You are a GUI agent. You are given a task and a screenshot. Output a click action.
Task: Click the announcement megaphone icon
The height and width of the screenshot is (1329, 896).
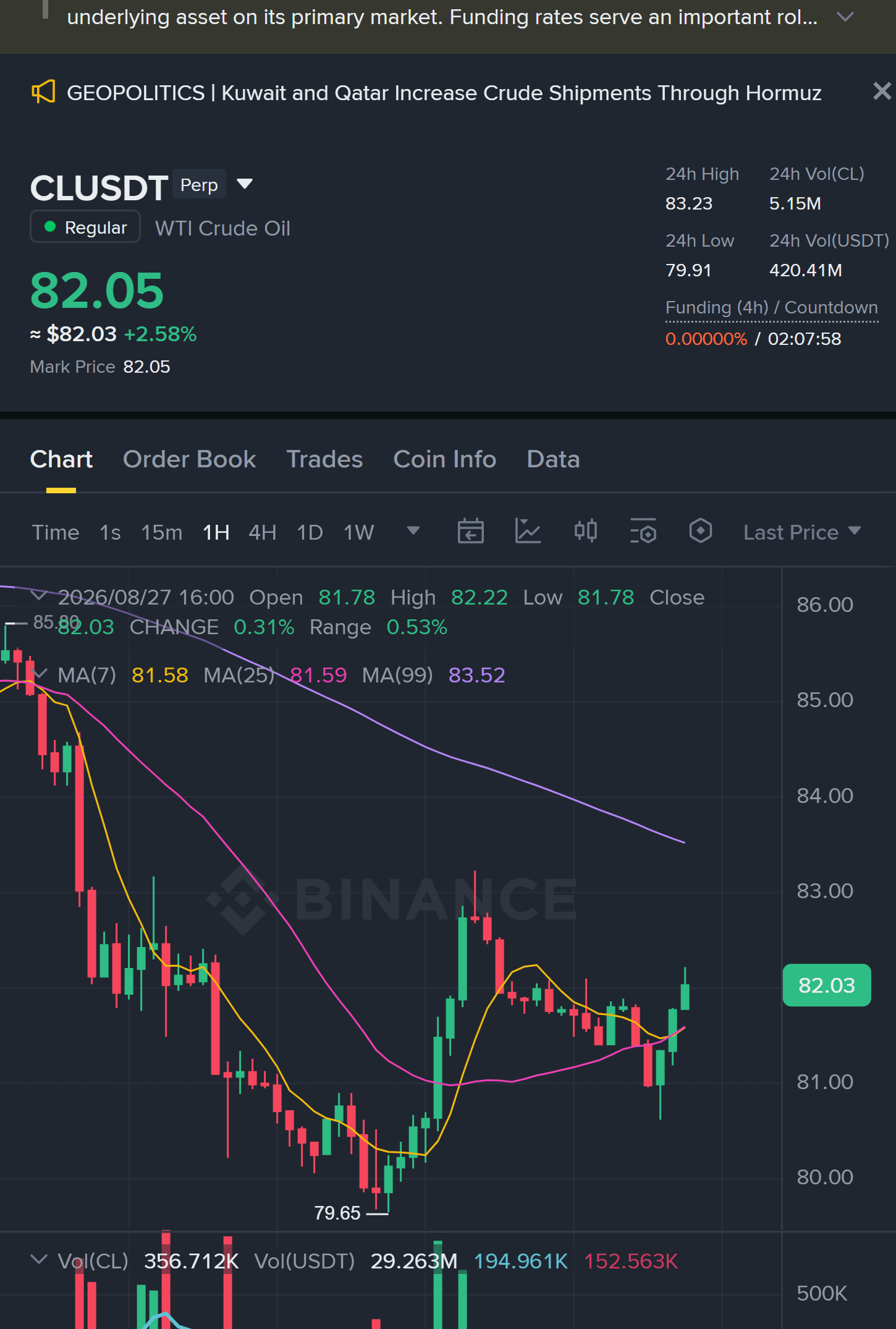(x=43, y=92)
